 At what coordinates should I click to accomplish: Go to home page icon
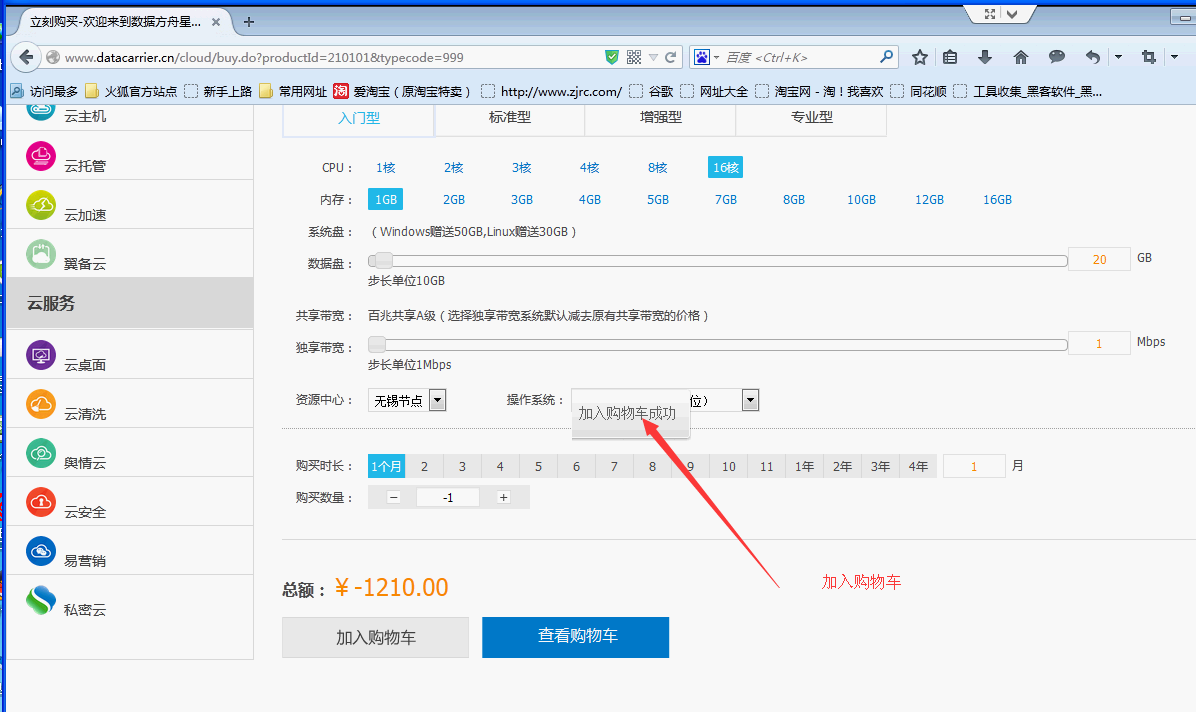point(1021,57)
